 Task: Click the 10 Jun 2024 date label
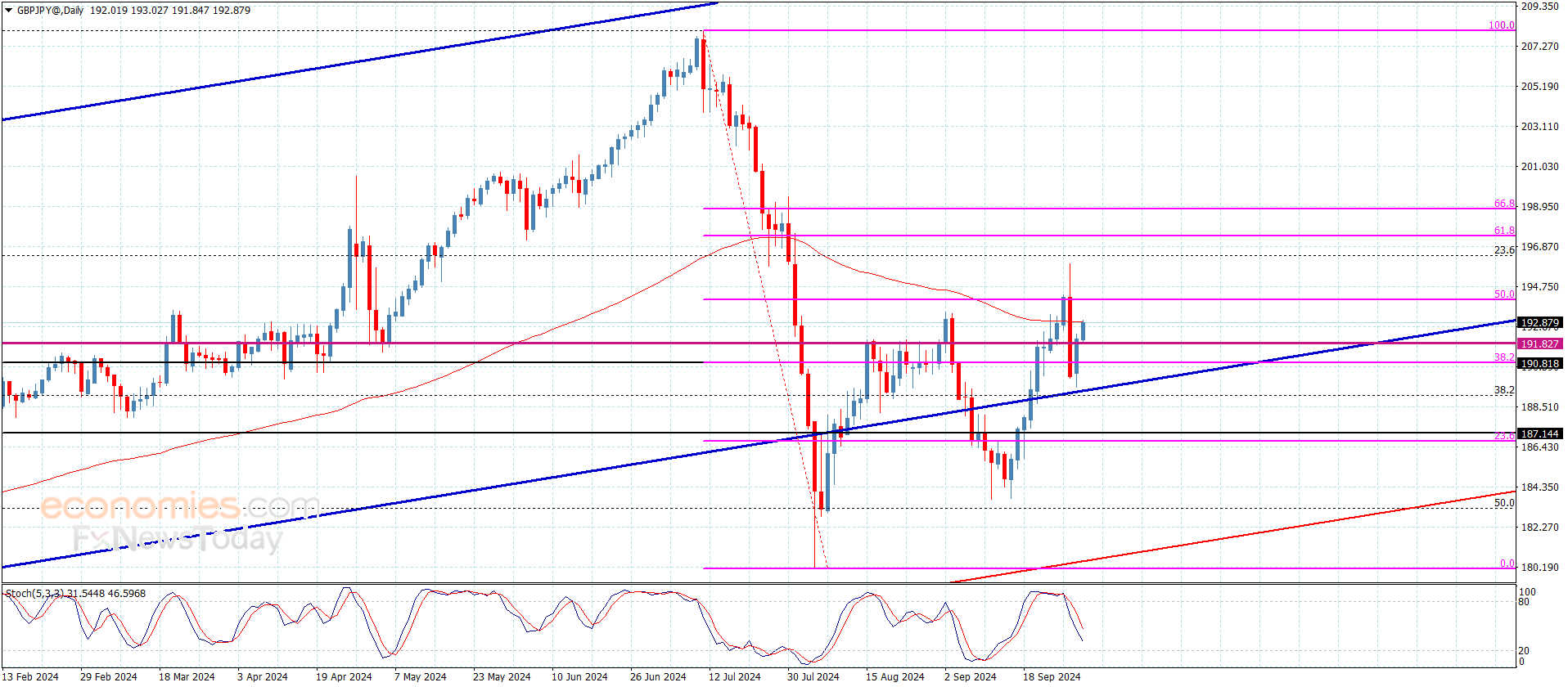pyautogui.click(x=579, y=677)
